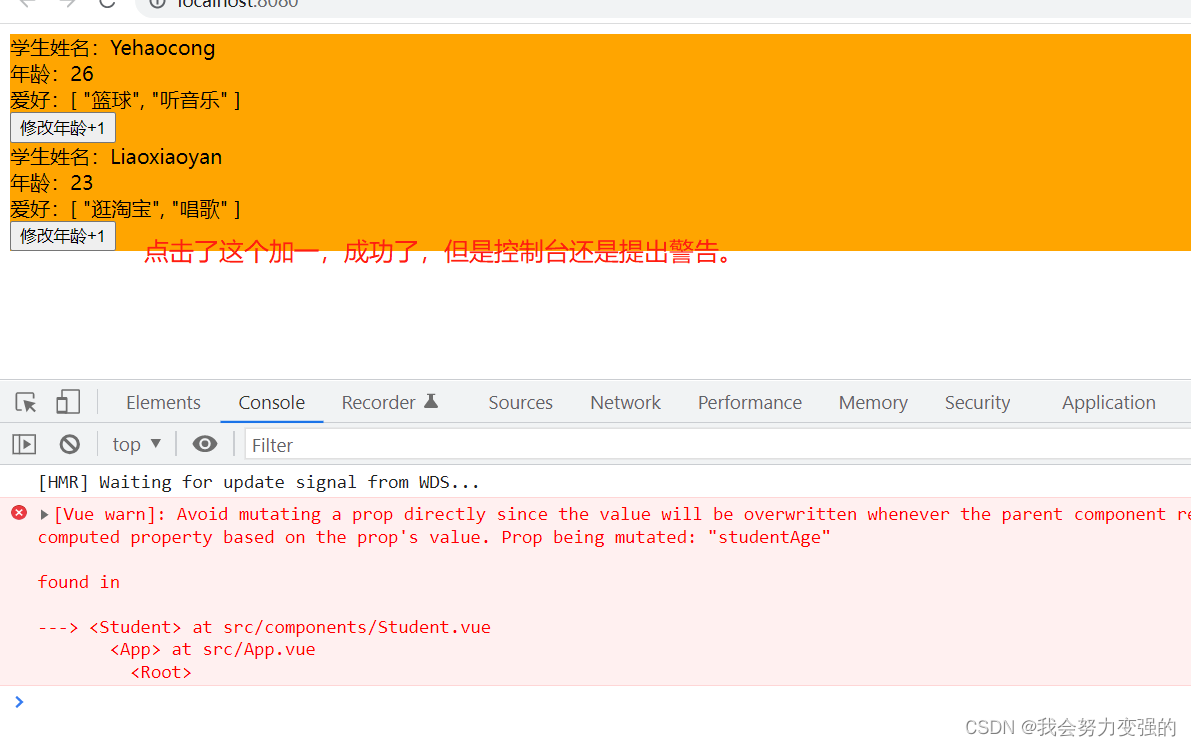The width and height of the screenshot is (1191, 746).
Task: Toggle the device toolbar icon
Action: click(68, 403)
